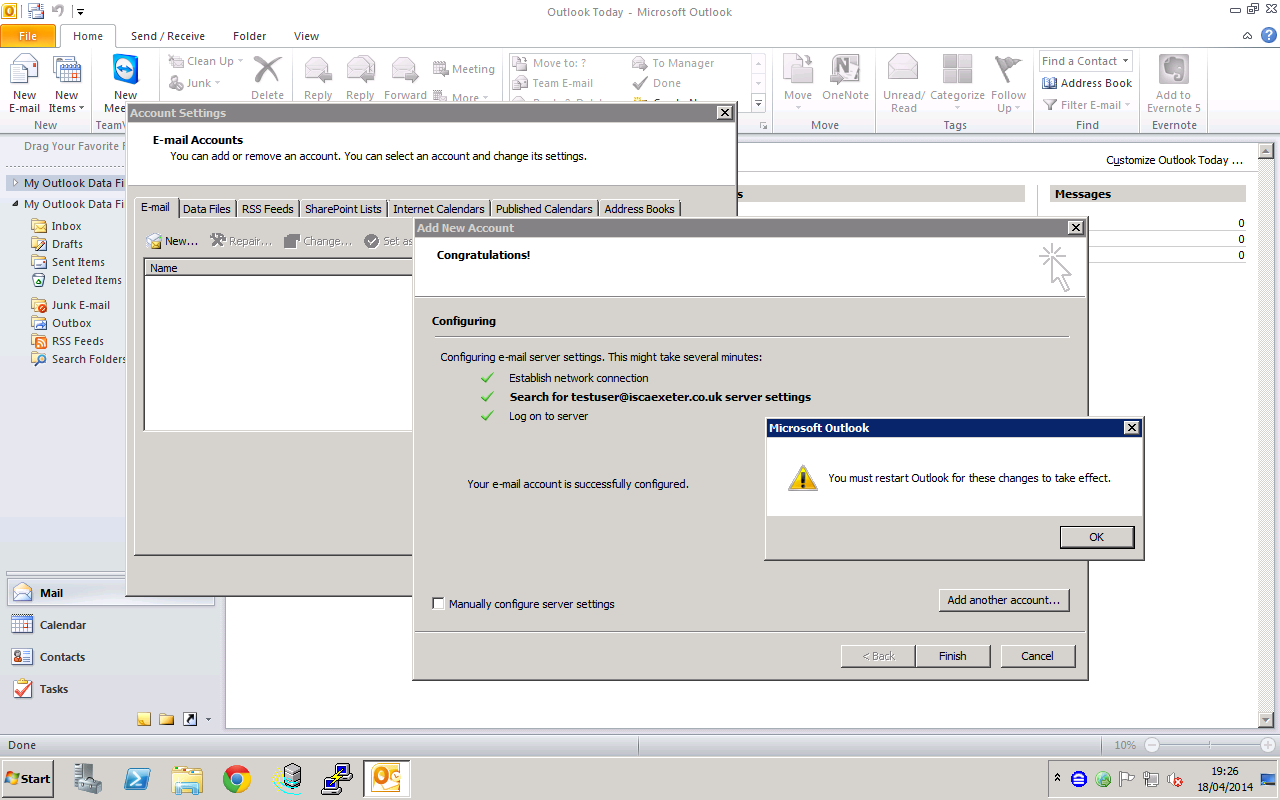Image resolution: width=1280 pixels, height=800 pixels.
Task: Click Finish in Add New Account
Action: 953,656
